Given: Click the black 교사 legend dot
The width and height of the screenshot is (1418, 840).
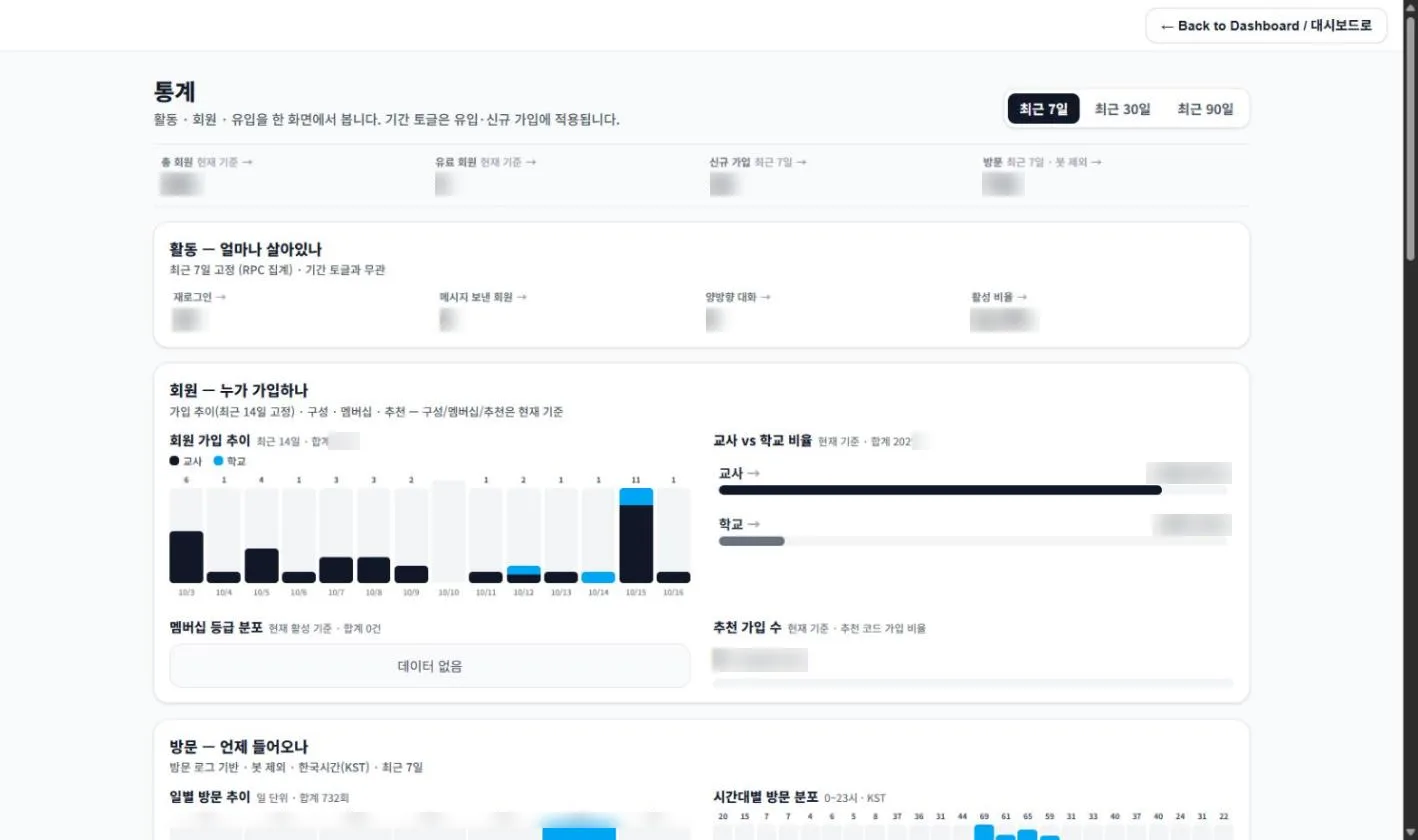Looking at the screenshot, I should click(175, 461).
